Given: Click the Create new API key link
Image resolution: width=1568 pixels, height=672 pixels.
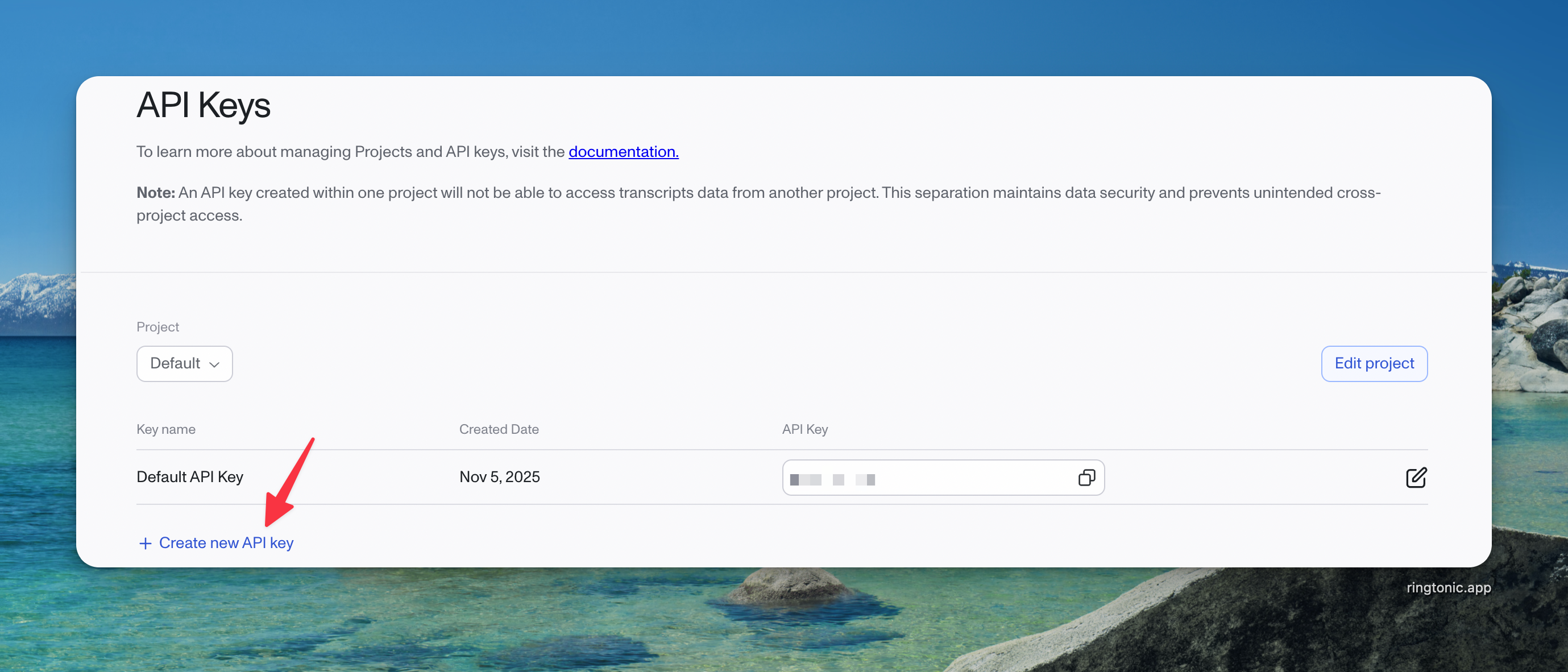Looking at the screenshot, I should [226, 543].
